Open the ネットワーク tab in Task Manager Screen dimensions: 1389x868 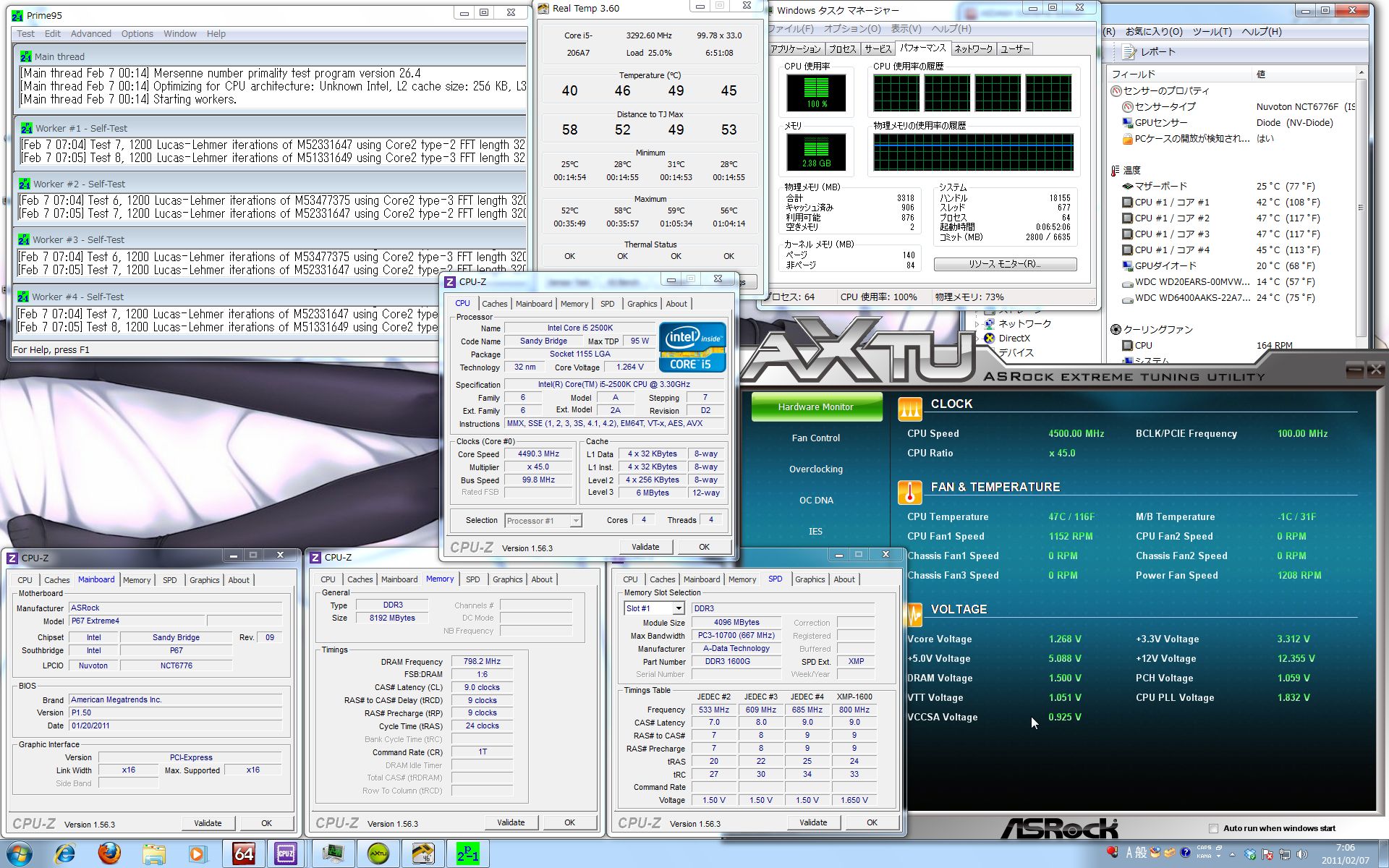(973, 48)
